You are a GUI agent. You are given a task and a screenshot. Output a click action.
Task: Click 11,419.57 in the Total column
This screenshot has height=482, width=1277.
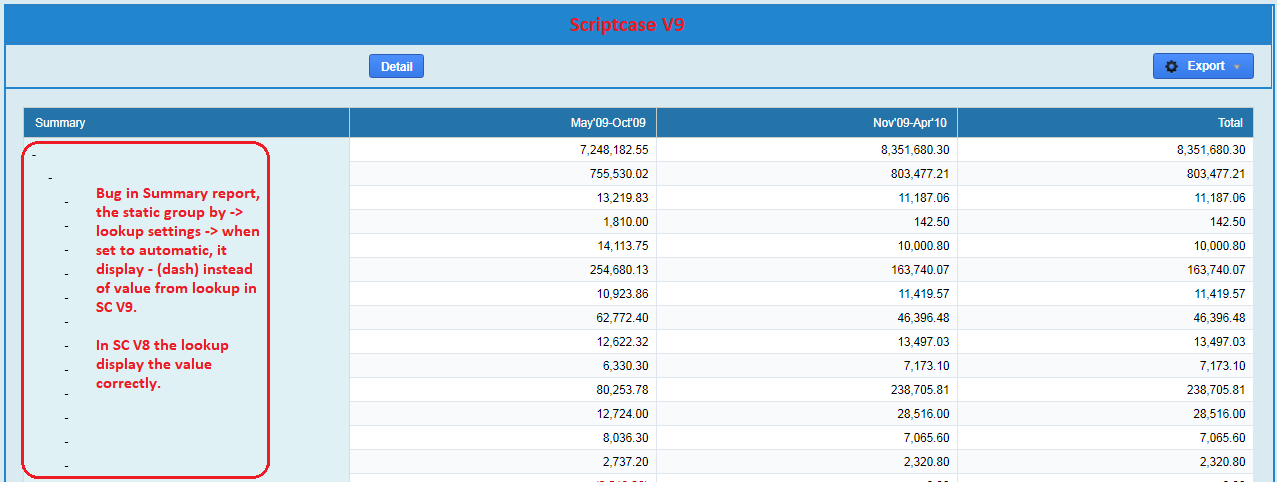pyautogui.click(x=1220, y=294)
